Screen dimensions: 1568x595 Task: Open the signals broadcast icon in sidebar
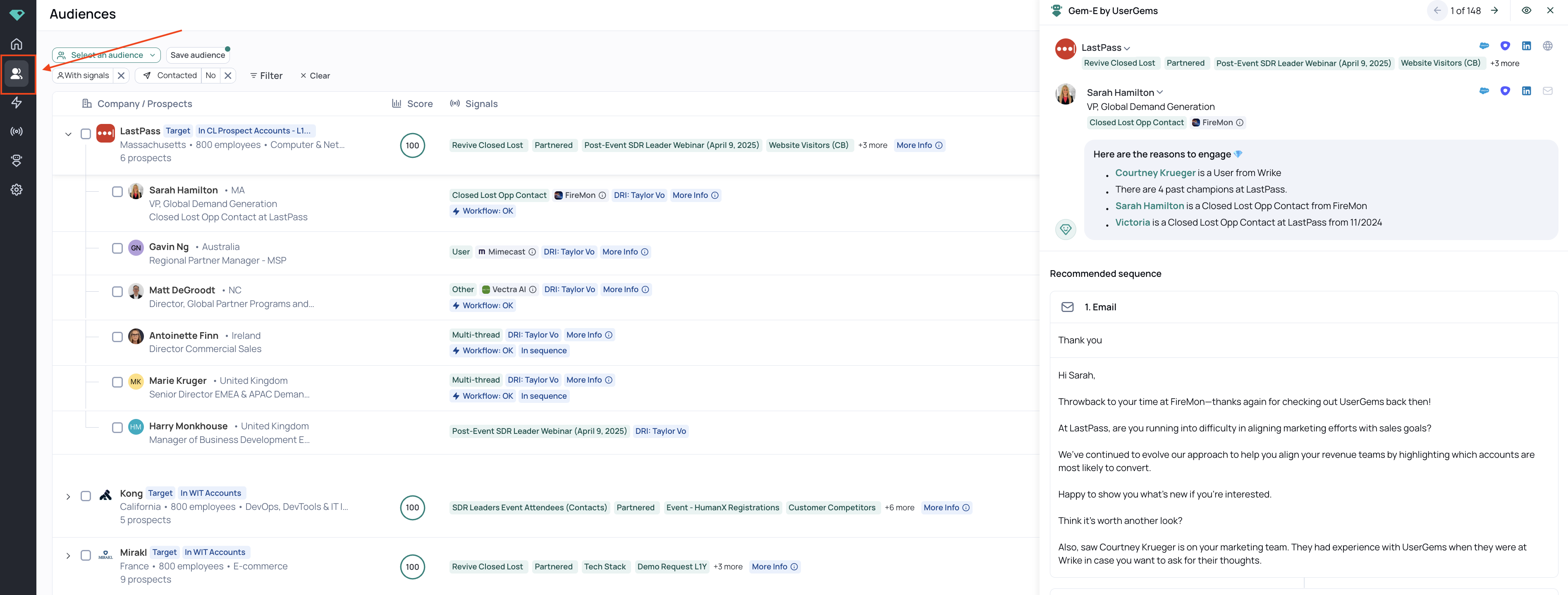(x=17, y=131)
